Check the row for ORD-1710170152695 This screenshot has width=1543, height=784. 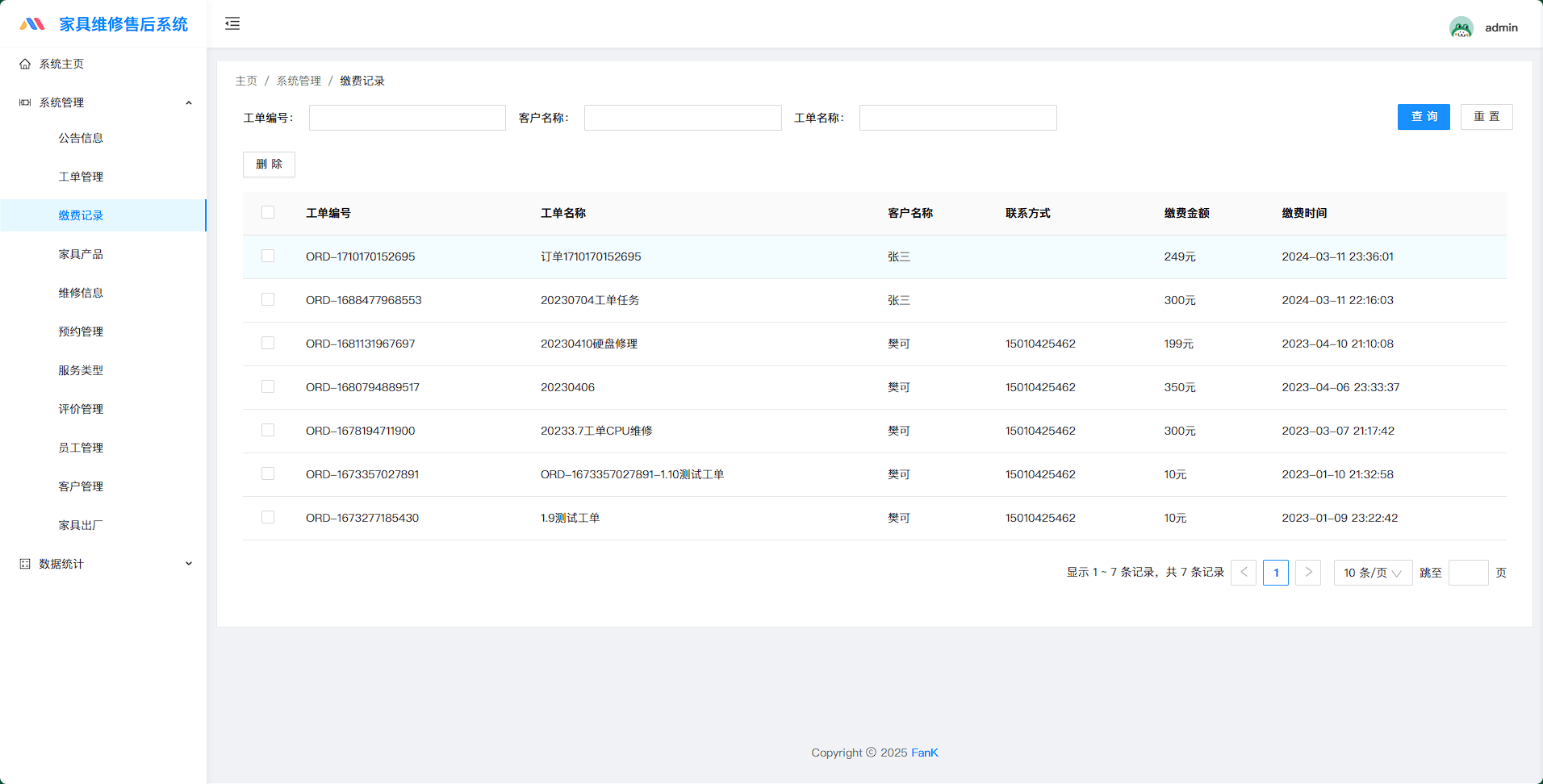[268, 256]
